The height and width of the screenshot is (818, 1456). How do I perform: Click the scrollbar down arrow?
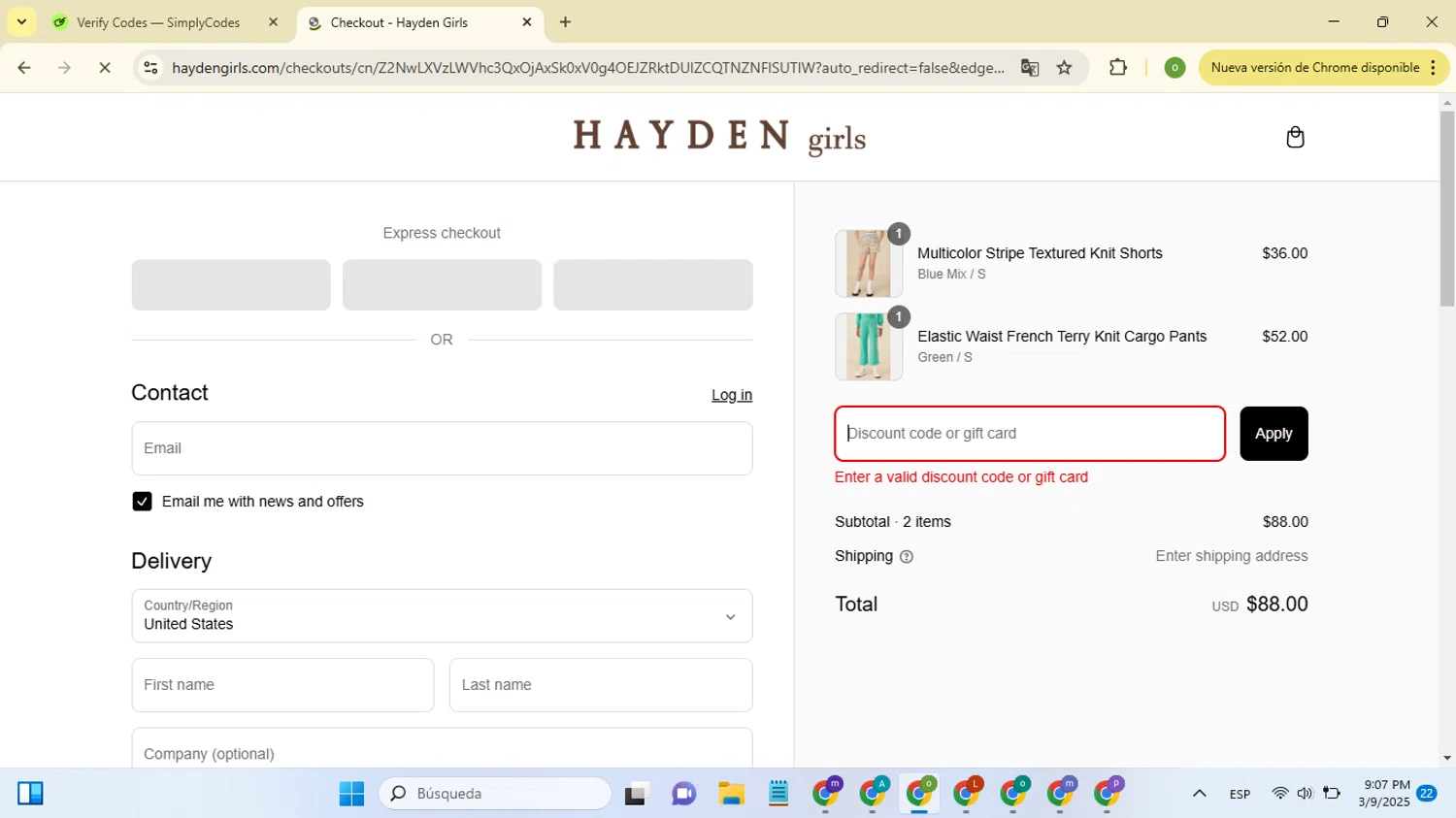1447,759
